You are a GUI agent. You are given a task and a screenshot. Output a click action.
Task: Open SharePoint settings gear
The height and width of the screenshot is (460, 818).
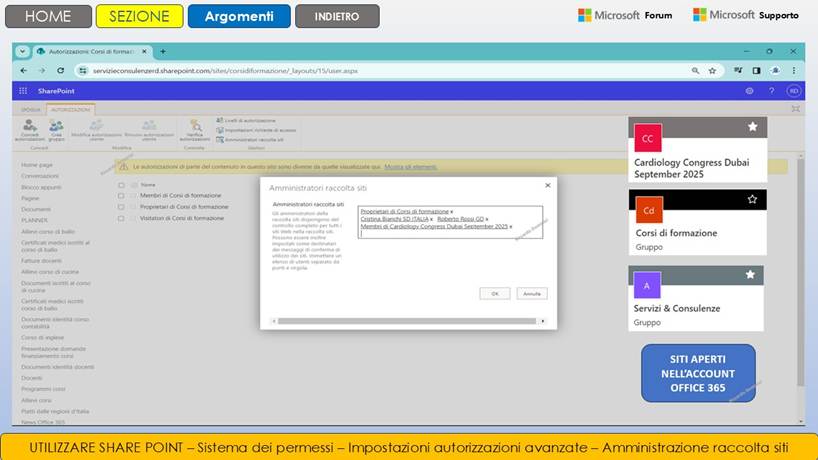[749, 91]
